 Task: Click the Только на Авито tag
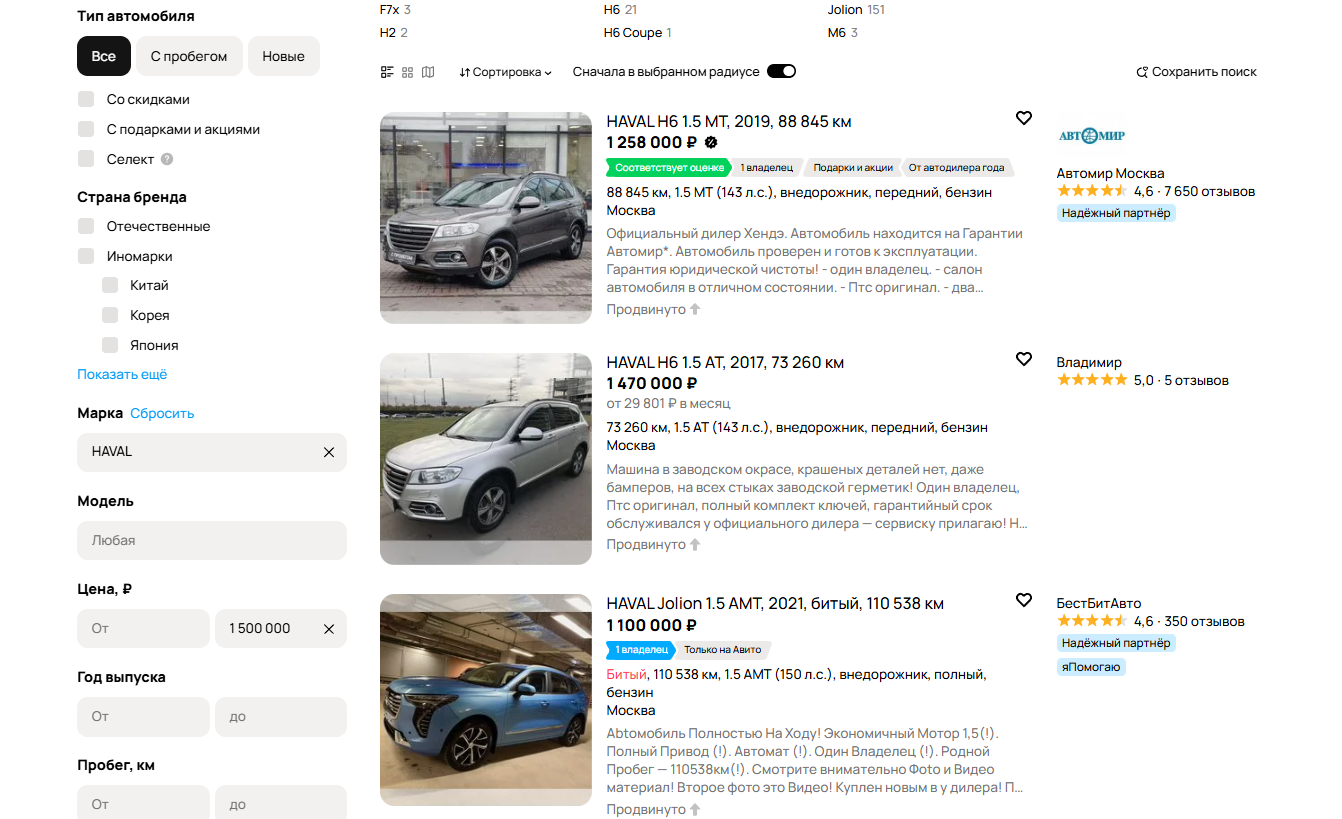pos(722,650)
